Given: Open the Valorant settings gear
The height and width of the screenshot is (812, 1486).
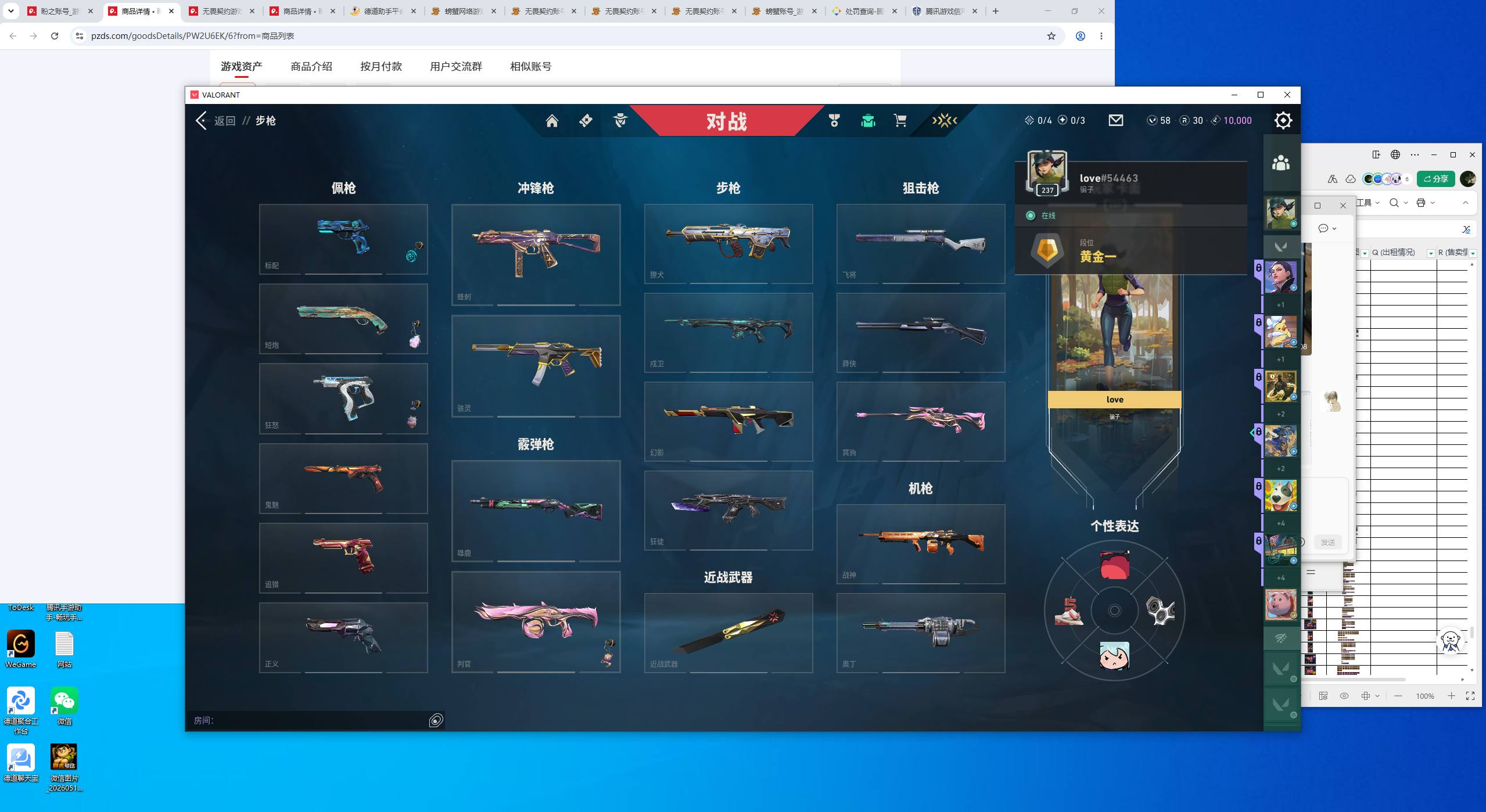Looking at the screenshot, I should pos(1283,120).
